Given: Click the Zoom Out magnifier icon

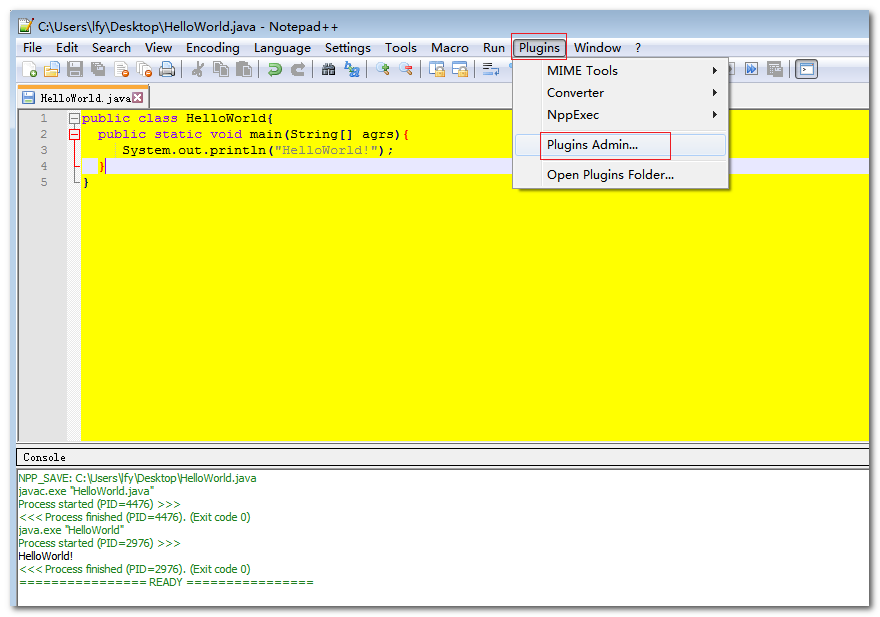Looking at the screenshot, I should click(406, 70).
